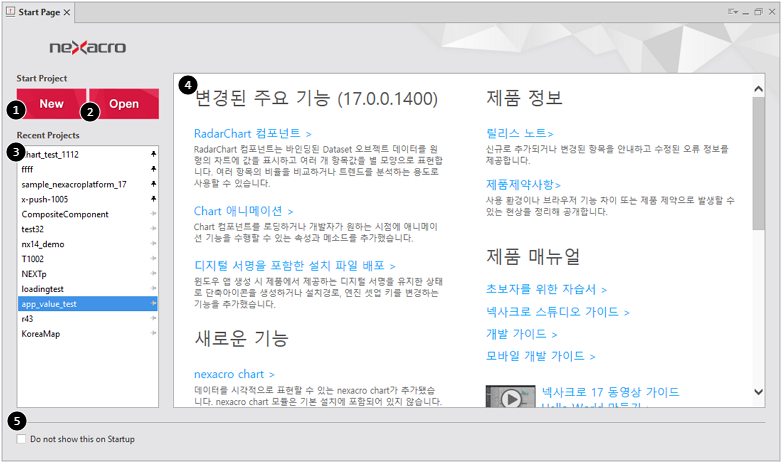Click the Open project button
Image resolution: width=782 pixels, height=463 pixels.
coord(124,104)
